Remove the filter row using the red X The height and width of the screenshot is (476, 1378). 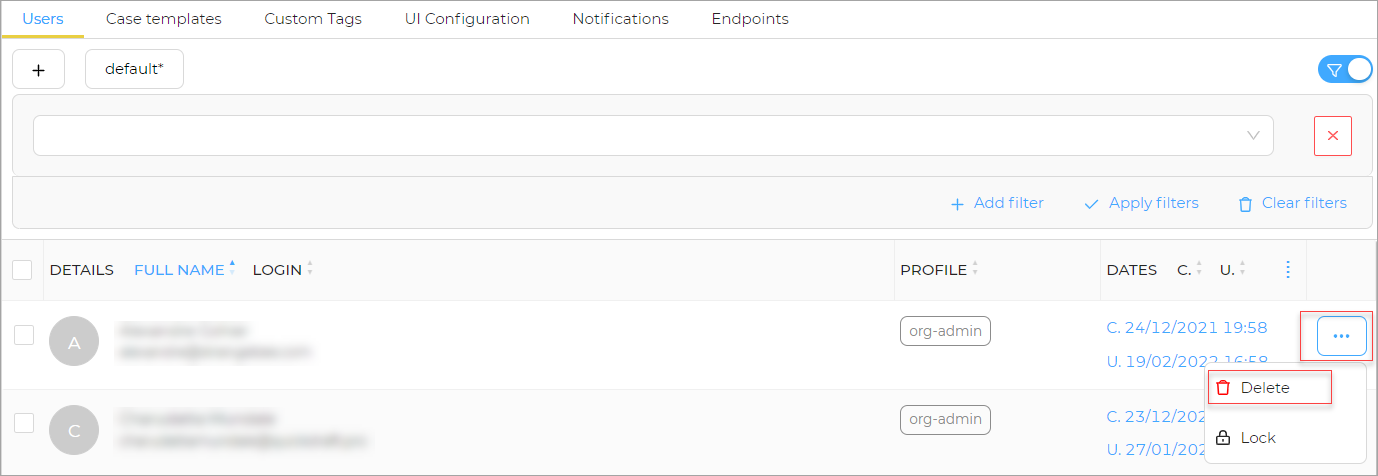1332,136
